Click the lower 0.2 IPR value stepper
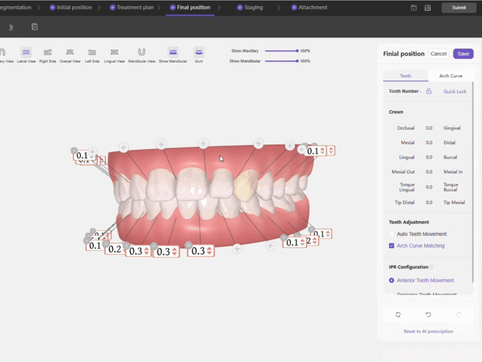The height and width of the screenshot is (362, 482). pyautogui.click(x=114, y=249)
